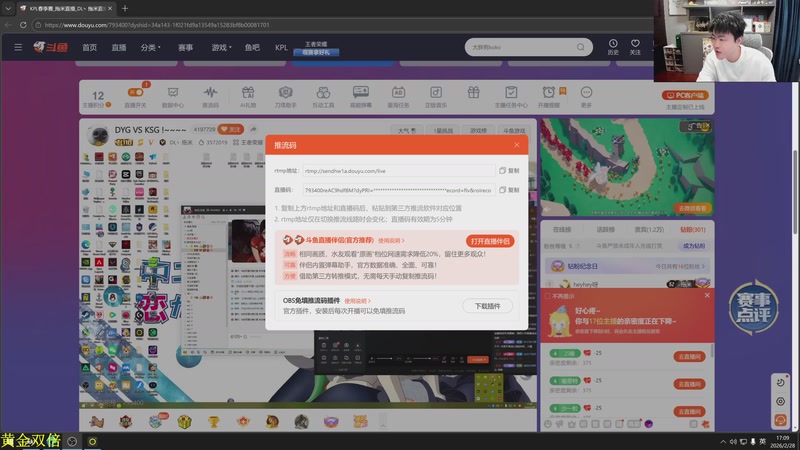Open the 鱼吧 nav item
The width and height of the screenshot is (800, 450).
point(252,47)
